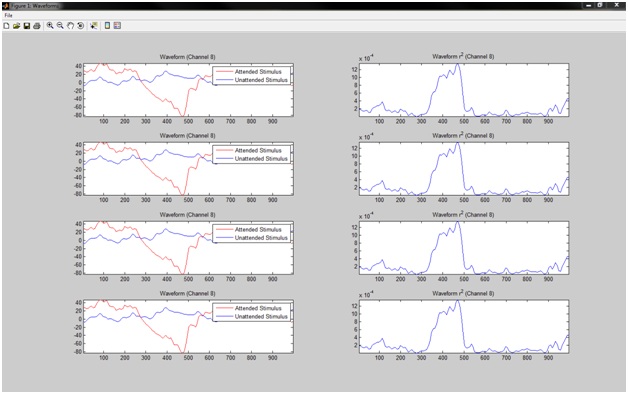
Task: Save the figure using the floppy icon
Action: coord(27,26)
